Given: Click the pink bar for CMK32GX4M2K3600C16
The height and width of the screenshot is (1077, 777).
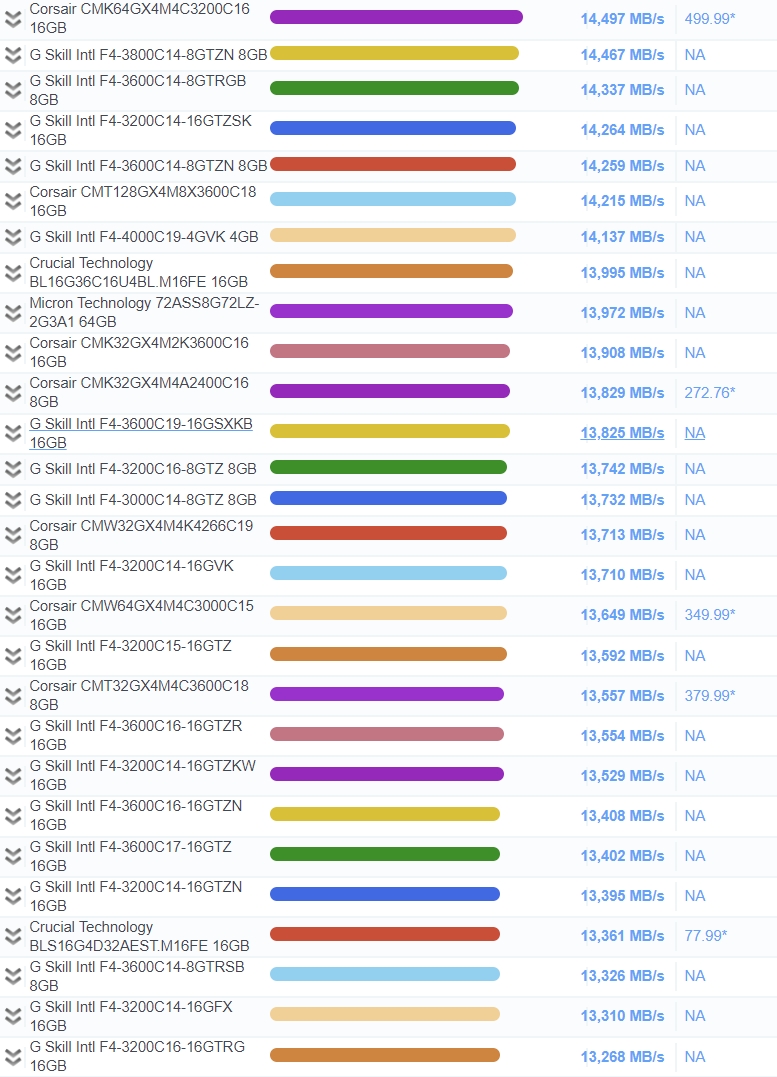Looking at the screenshot, I should click(390, 351).
